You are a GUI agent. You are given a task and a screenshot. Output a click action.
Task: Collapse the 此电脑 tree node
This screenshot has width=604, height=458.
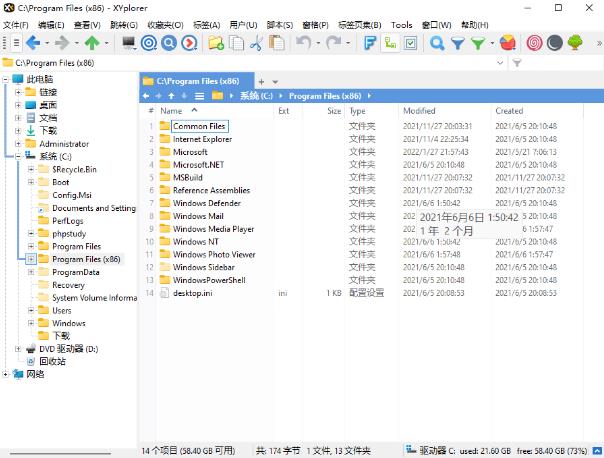5,79
